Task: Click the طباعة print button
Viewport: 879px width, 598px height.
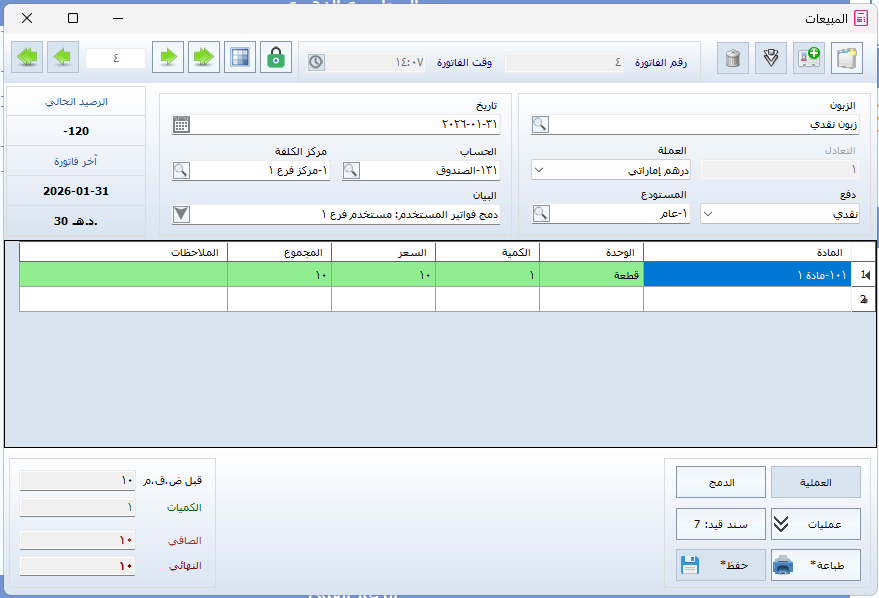Action: (815, 565)
